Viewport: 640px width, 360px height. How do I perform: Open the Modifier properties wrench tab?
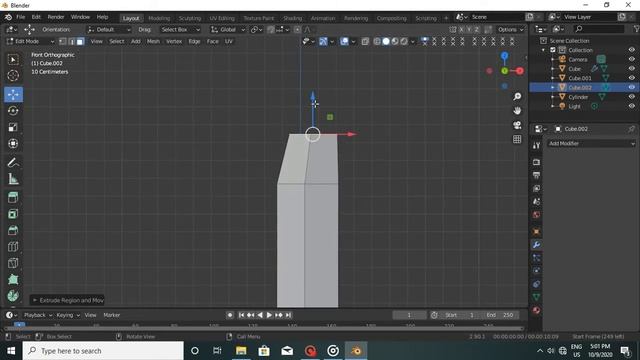(536, 244)
